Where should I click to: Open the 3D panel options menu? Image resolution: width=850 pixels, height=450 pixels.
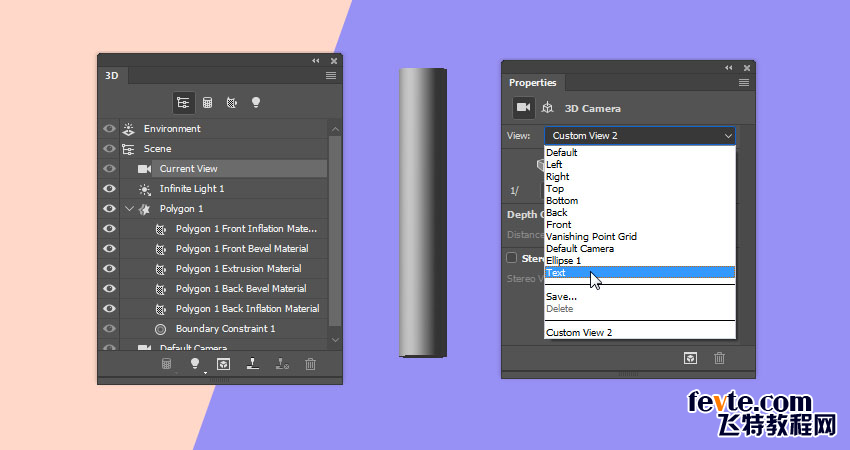pyautogui.click(x=331, y=75)
